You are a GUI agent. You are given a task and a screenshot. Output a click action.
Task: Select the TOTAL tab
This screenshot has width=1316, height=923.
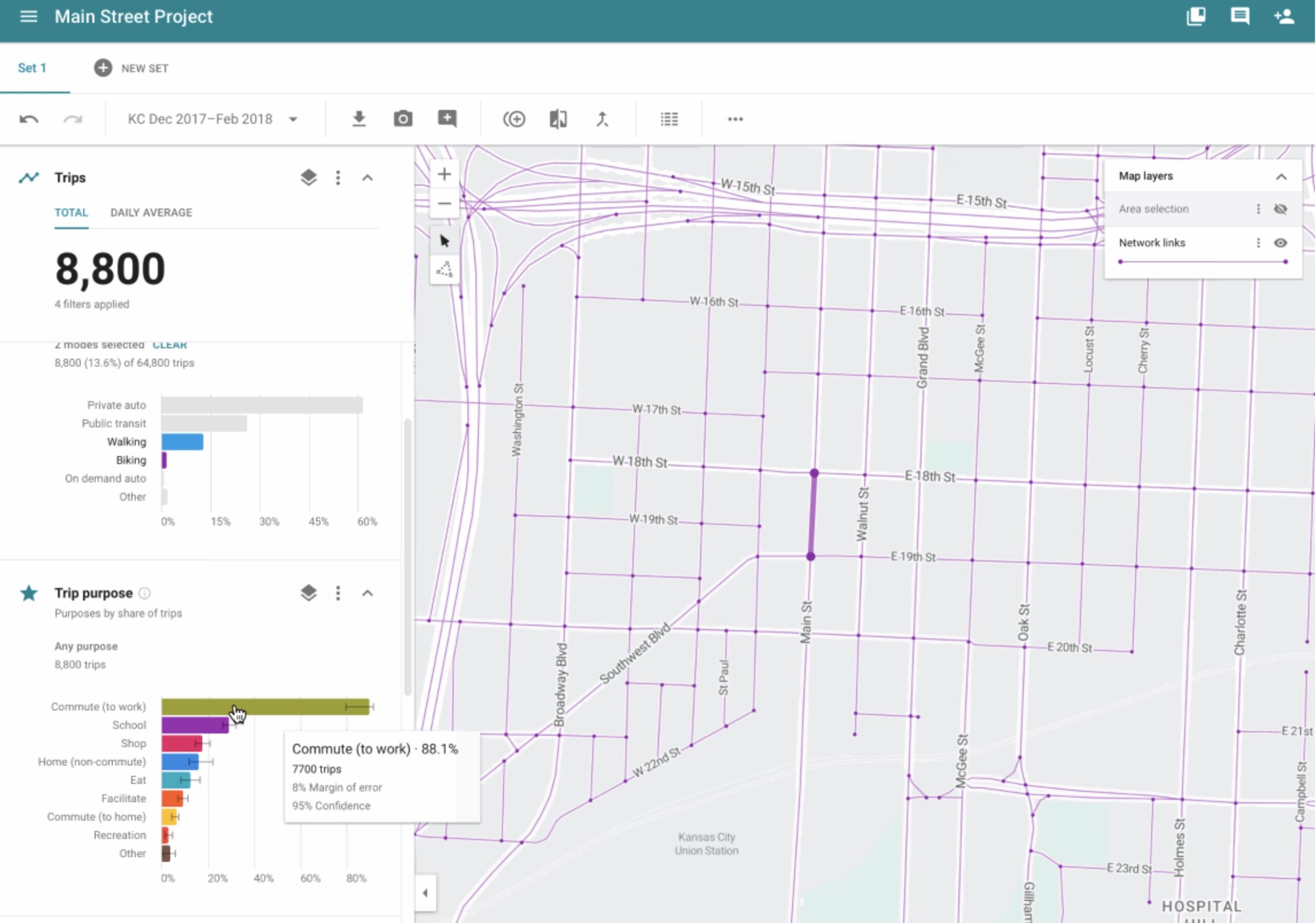71,213
